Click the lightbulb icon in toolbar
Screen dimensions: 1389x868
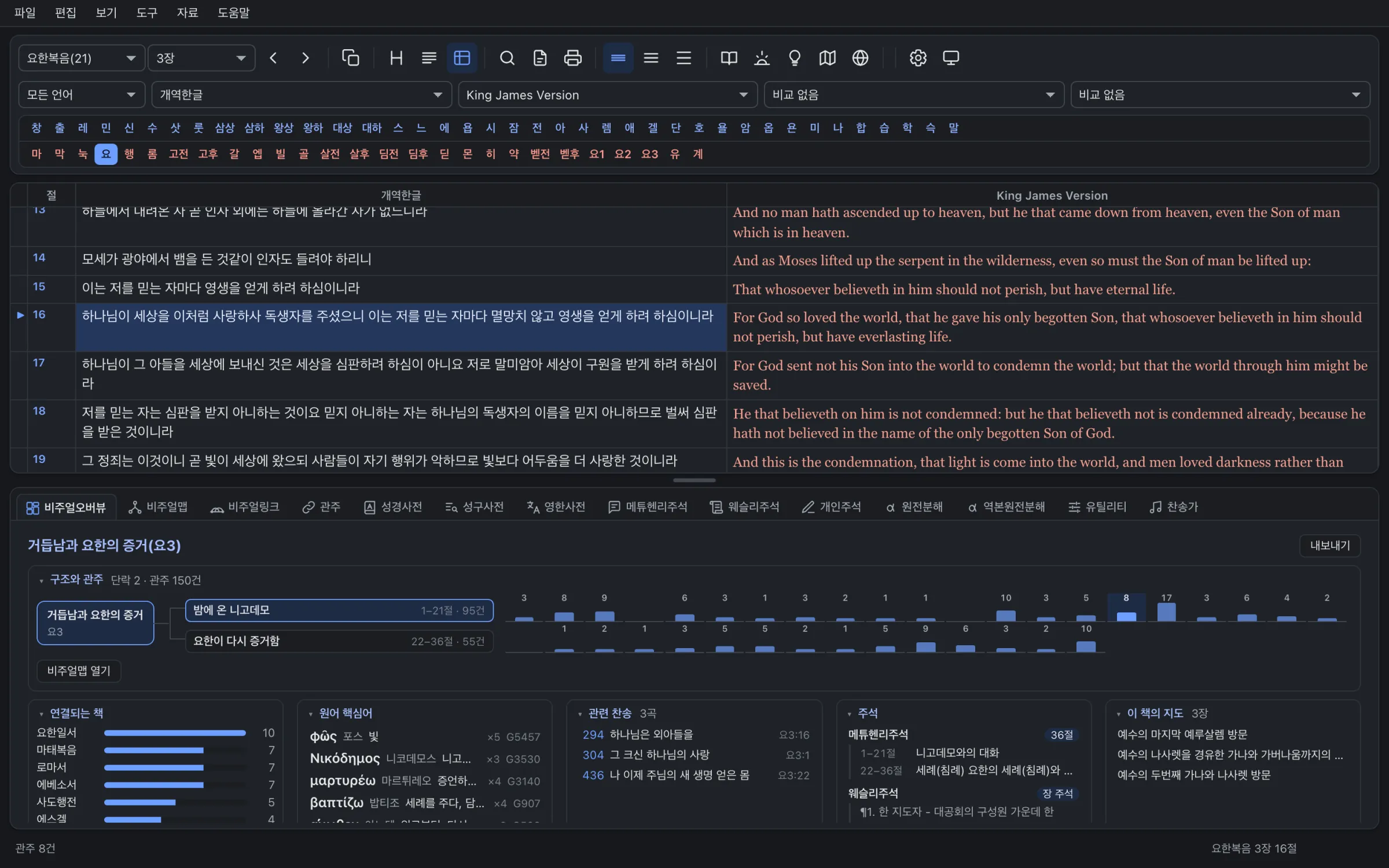click(x=795, y=58)
